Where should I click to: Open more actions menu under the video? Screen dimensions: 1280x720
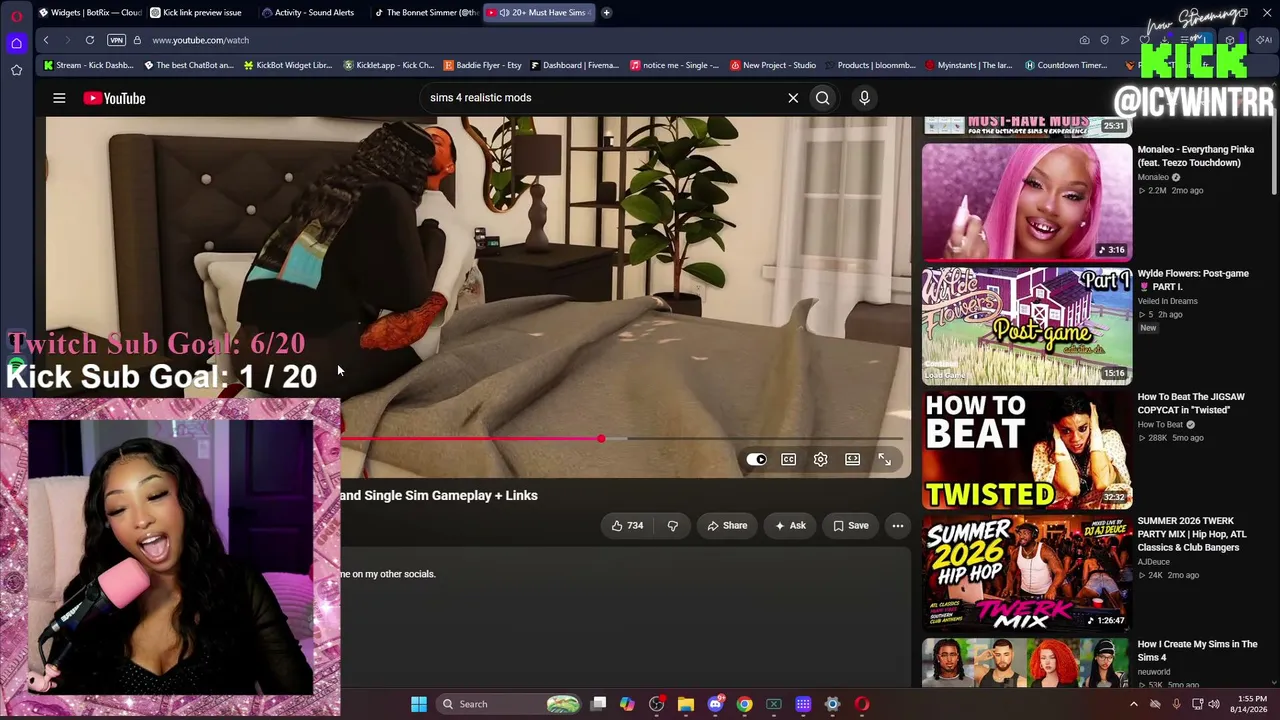(897, 526)
